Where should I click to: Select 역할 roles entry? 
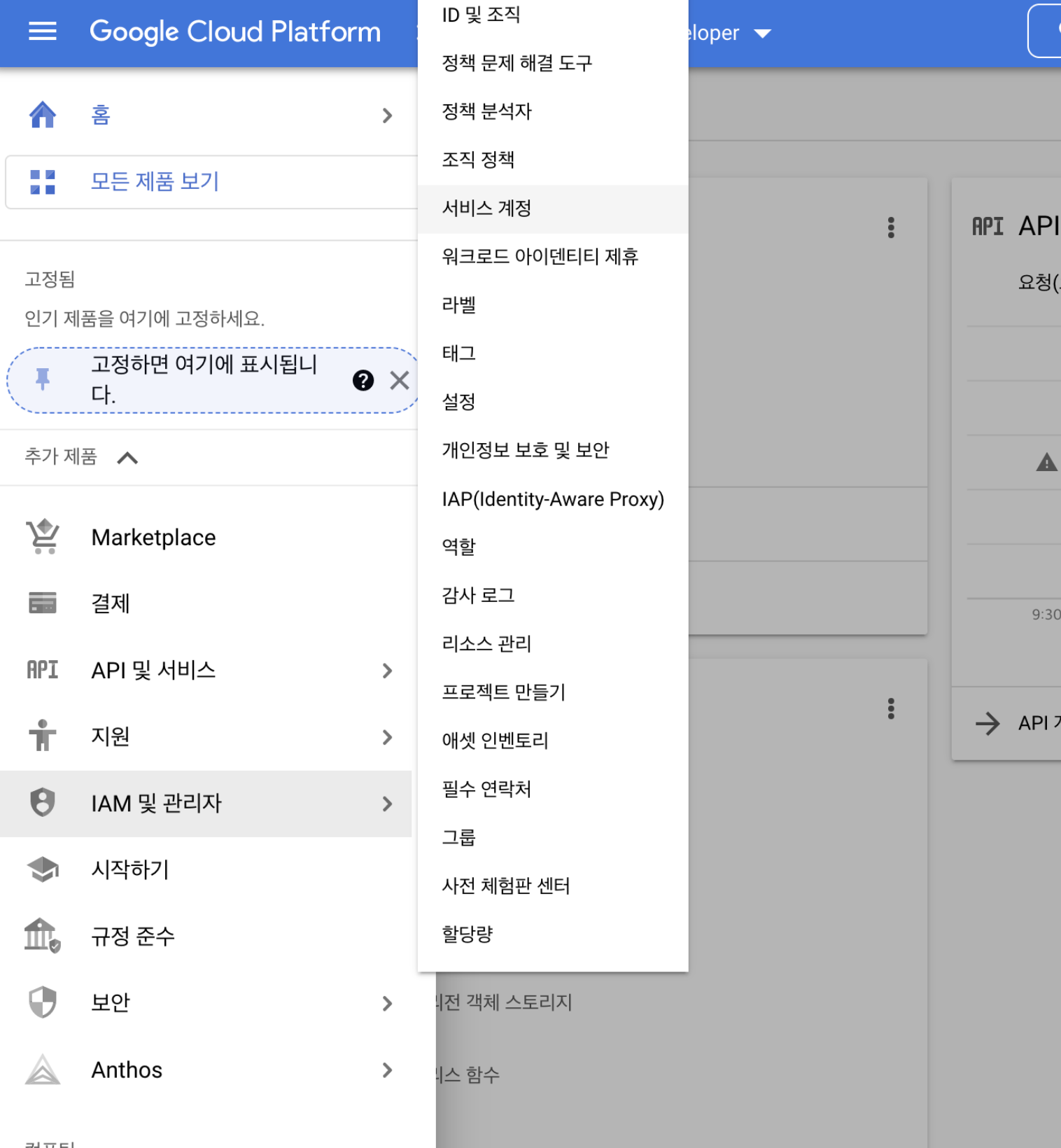point(553,547)
